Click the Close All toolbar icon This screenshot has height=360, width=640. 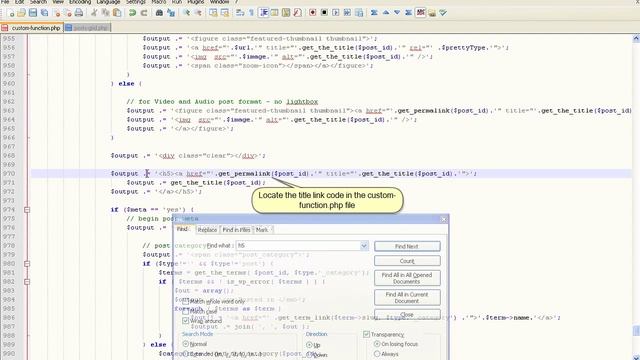coord(68,13)
